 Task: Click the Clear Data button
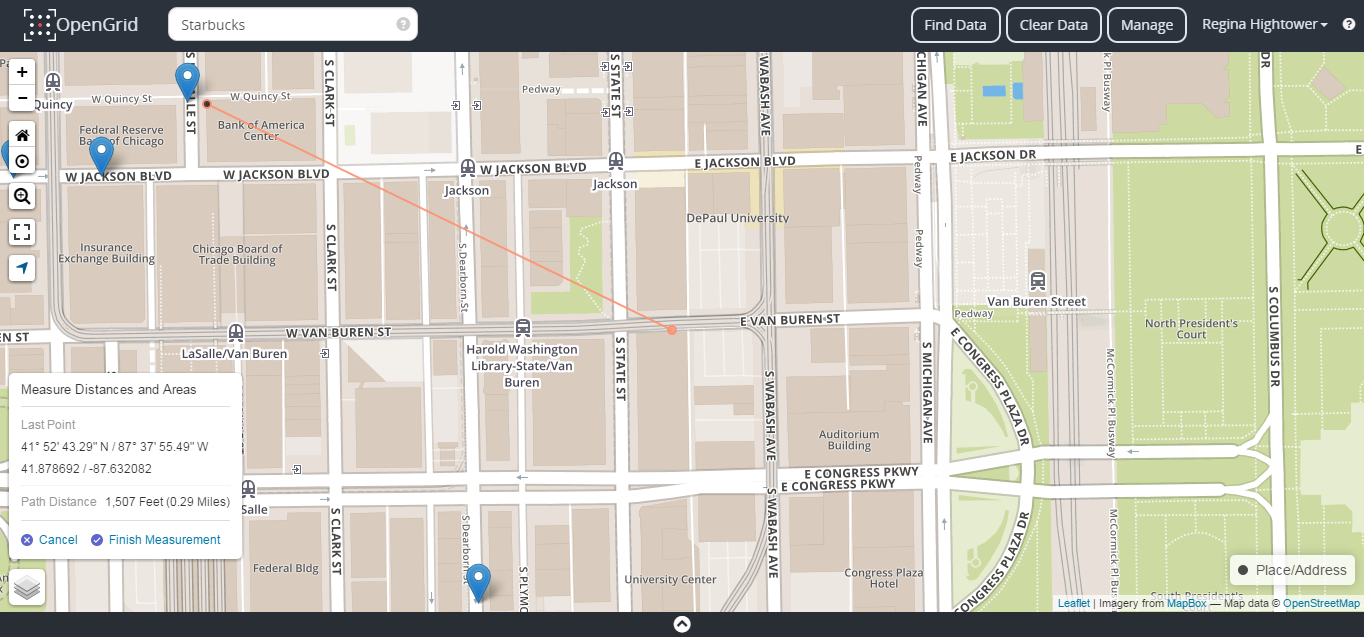[x=1053, y=25]
